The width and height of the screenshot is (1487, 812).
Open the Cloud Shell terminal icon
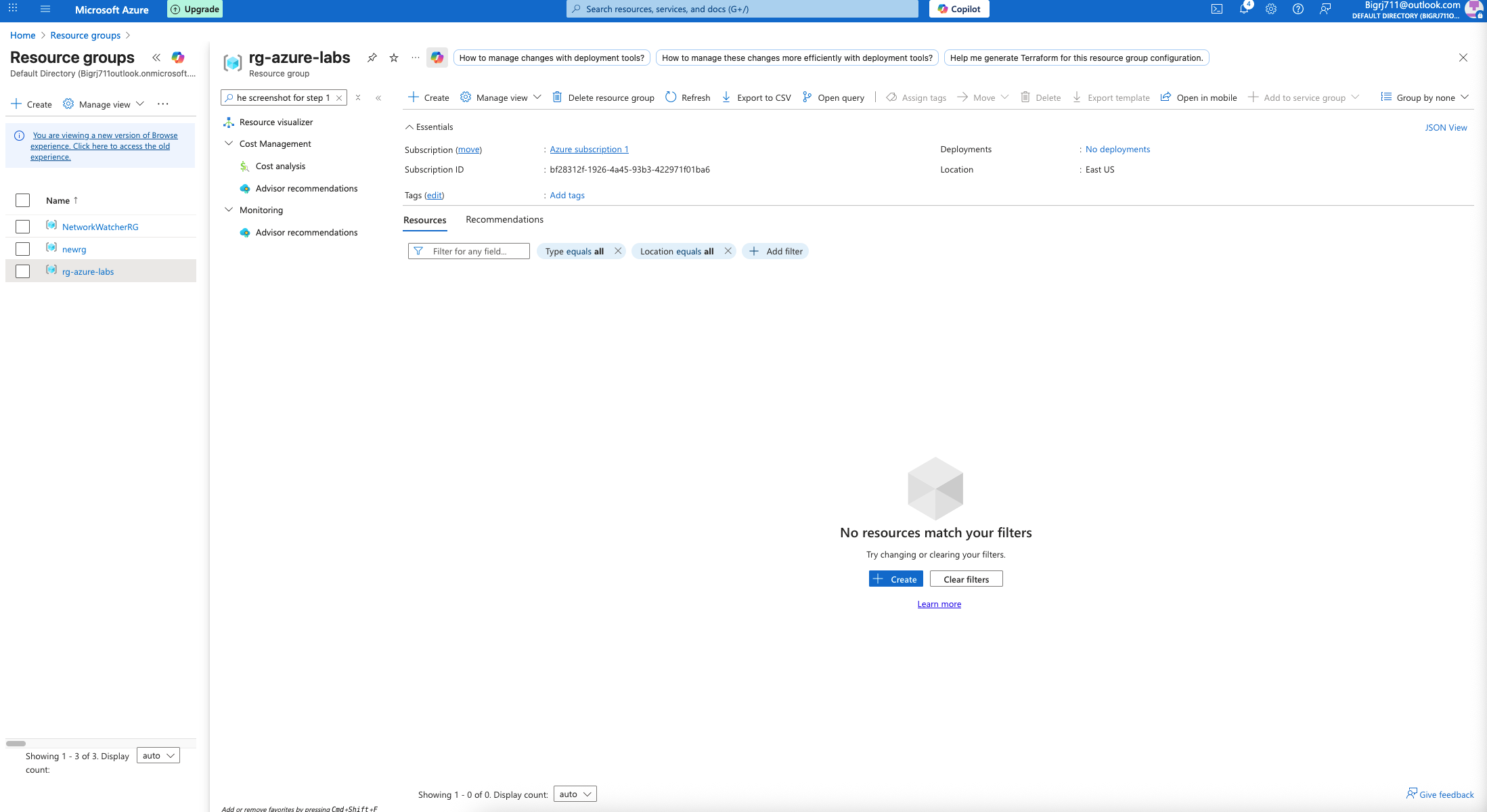(1216, 9)
